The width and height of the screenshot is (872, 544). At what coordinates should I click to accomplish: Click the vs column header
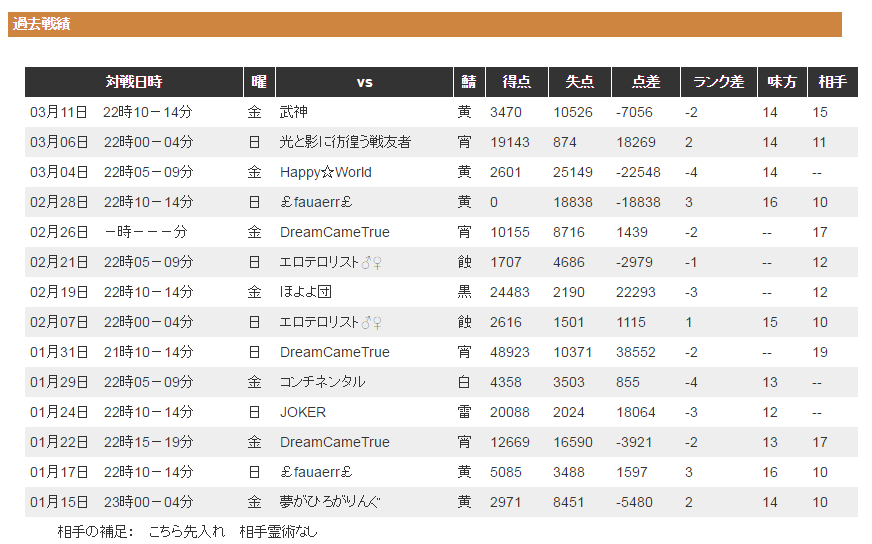coord(364,82)
